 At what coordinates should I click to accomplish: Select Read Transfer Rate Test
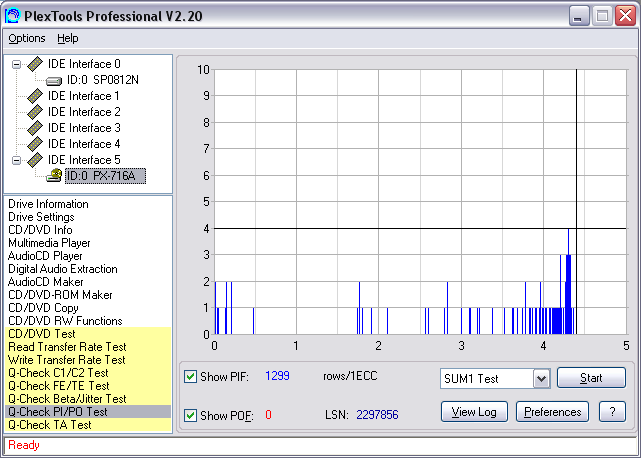pyautogui.click(x=88, y=347)
